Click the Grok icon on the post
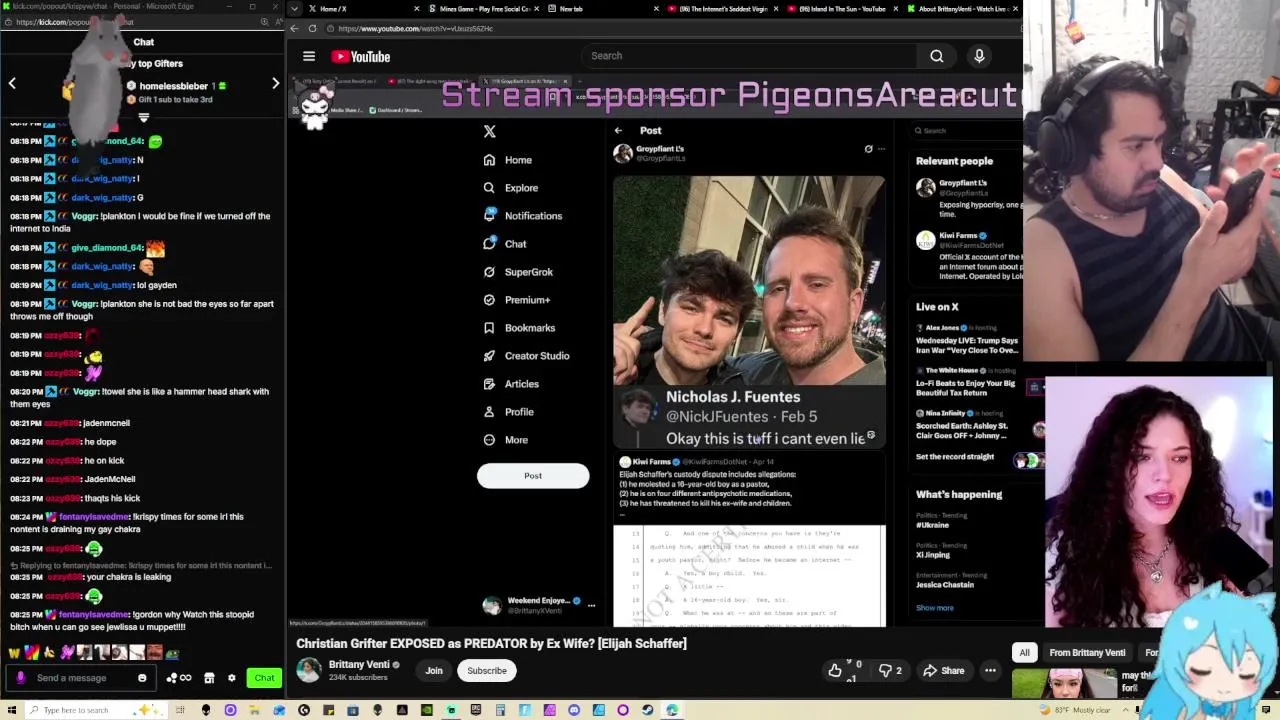Screen dimensions: 1280x720 point(868,149)
